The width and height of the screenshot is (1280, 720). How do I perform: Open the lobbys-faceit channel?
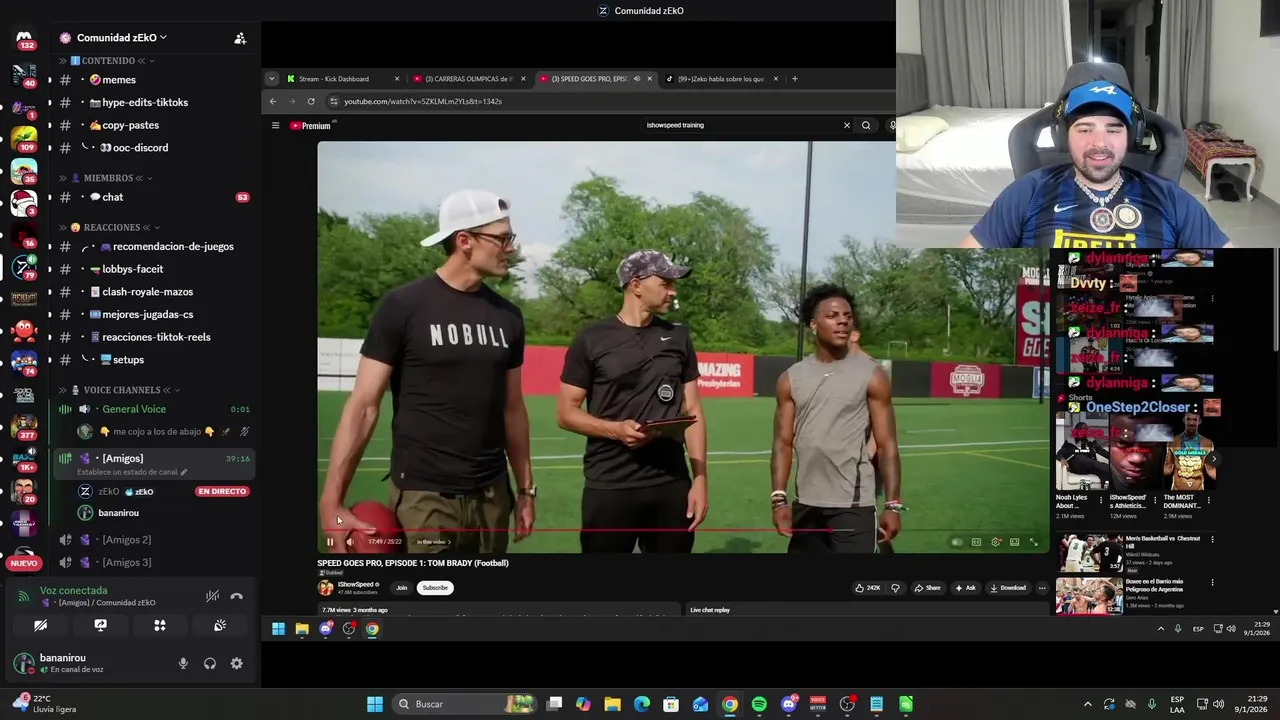tap(155, 269)
